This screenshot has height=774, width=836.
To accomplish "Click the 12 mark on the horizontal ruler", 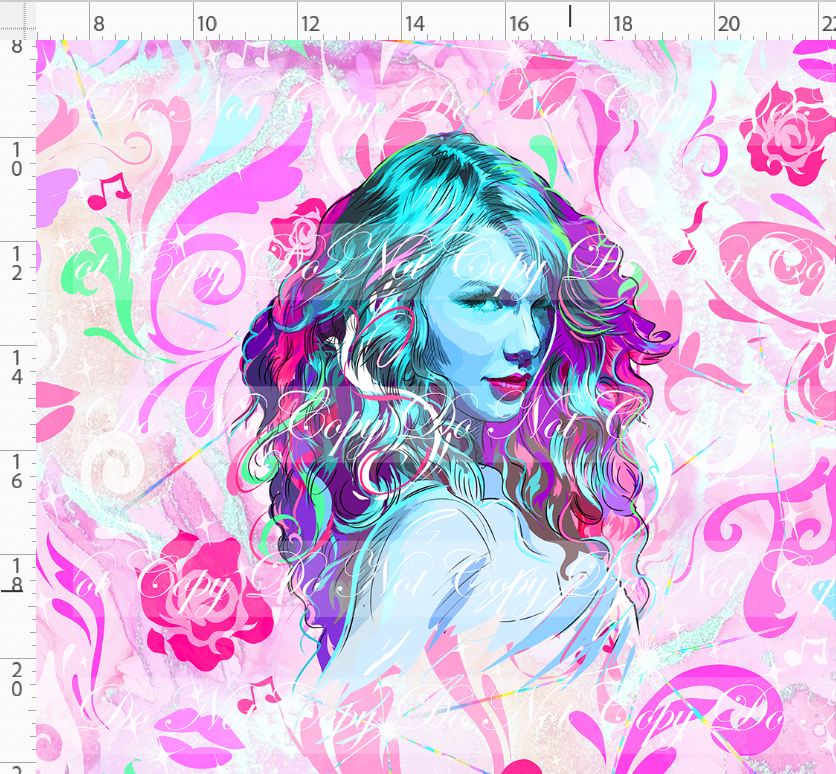I will coord(310,23).
